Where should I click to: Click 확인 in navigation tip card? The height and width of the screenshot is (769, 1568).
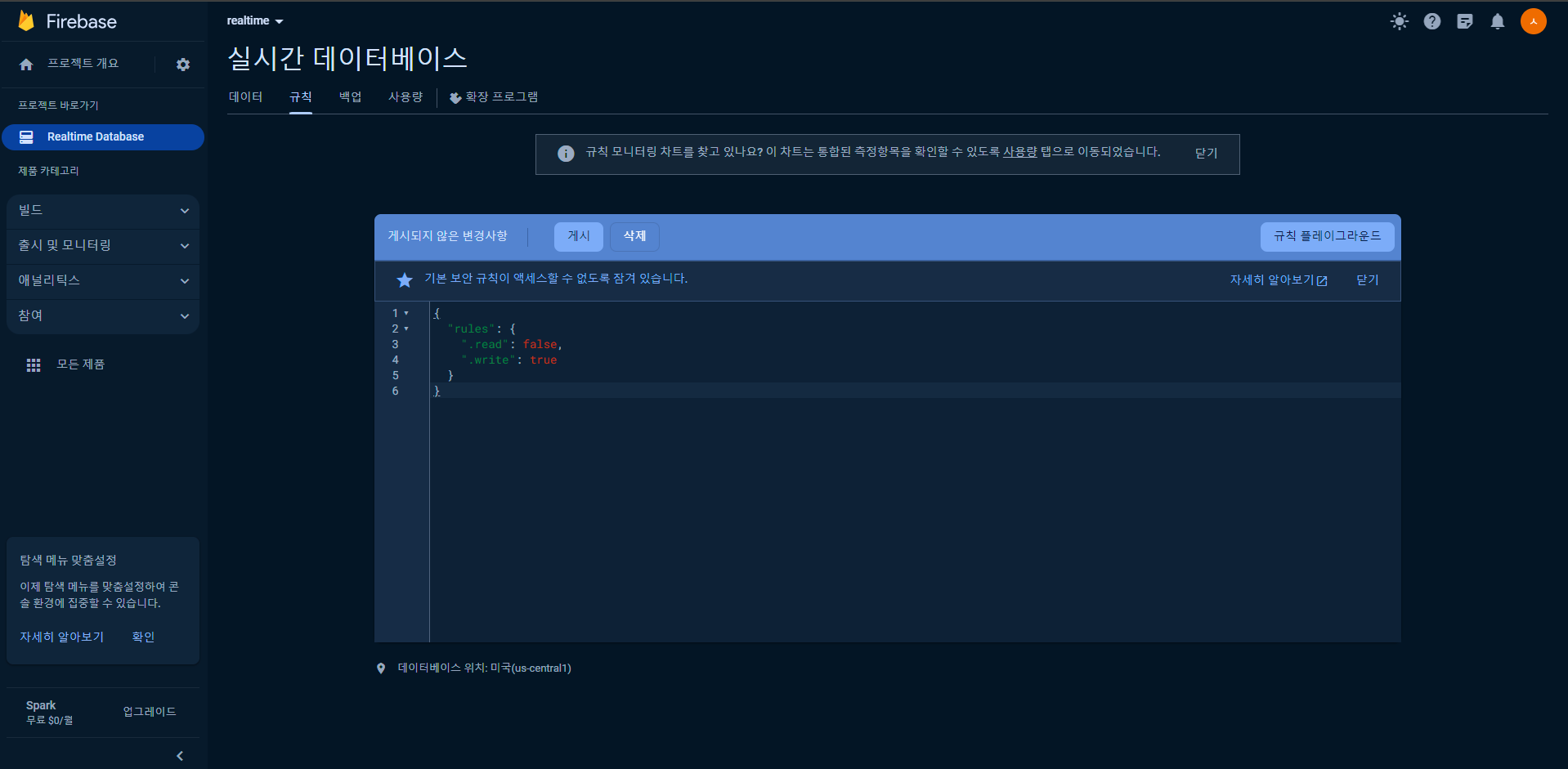(x=144, y=637)
